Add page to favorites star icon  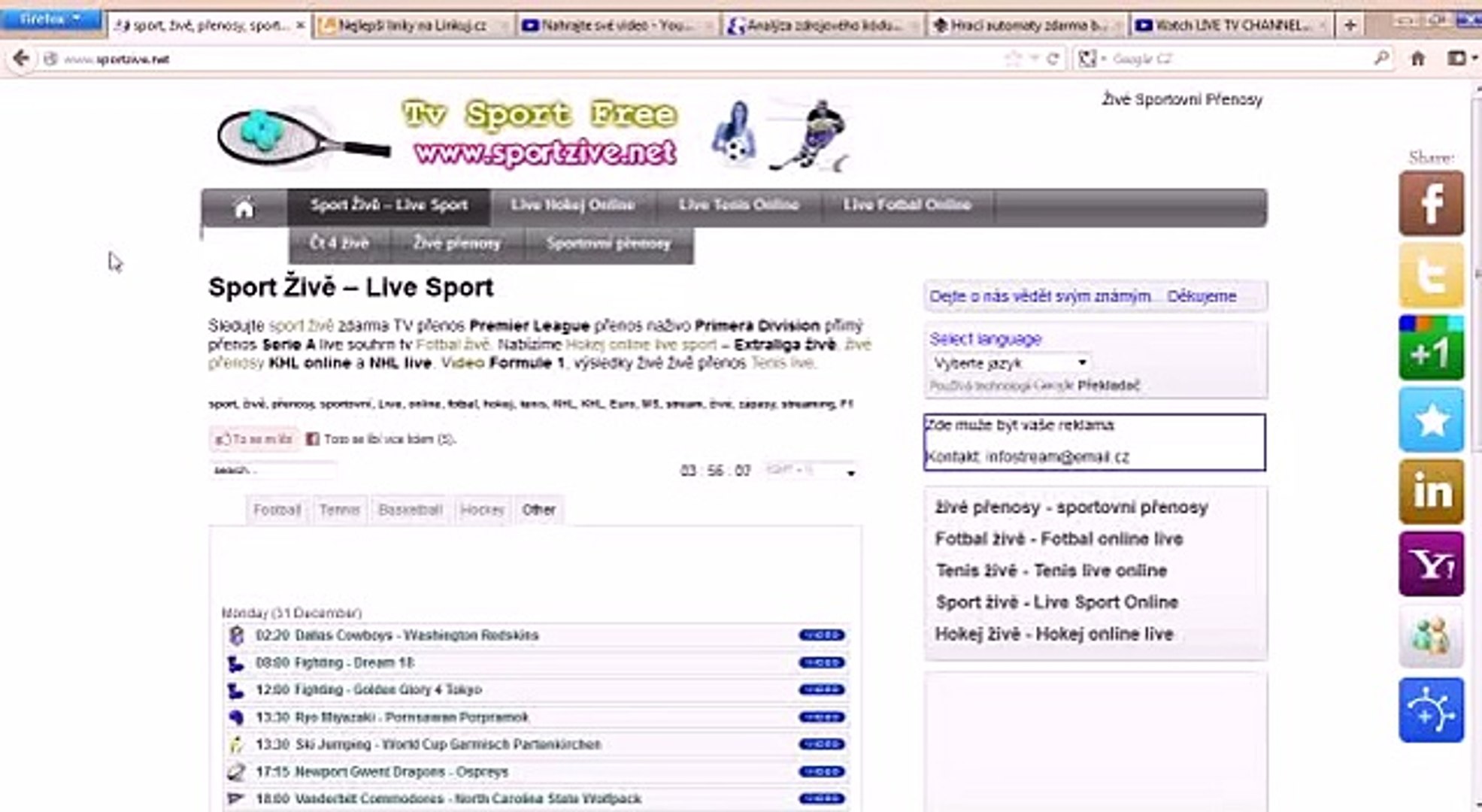coord(1431,420)
